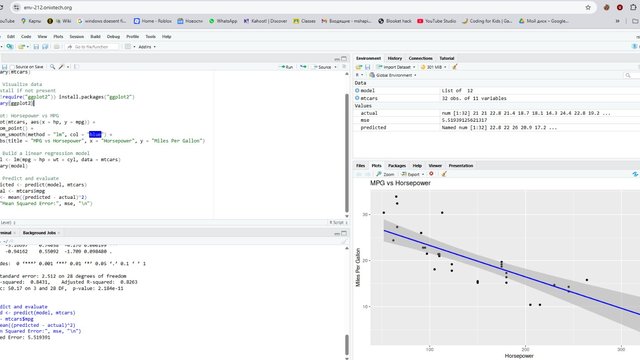Switch to the Connections tab
Screen dimensions: 640x360
420,58
